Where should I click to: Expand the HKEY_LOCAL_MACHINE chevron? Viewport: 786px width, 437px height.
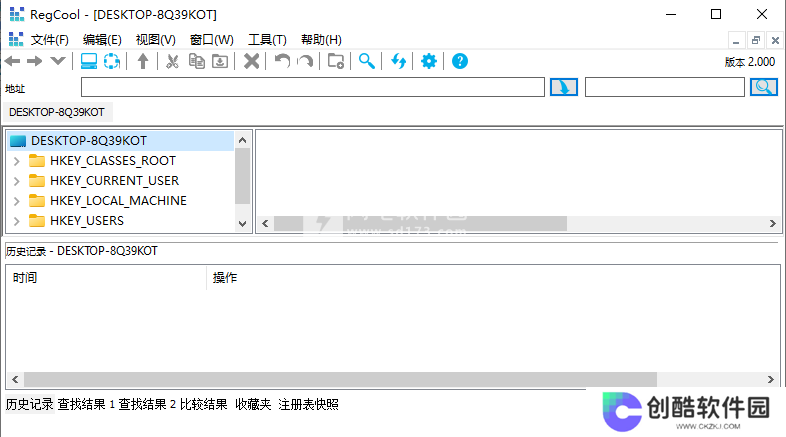(x=17, y=201)
